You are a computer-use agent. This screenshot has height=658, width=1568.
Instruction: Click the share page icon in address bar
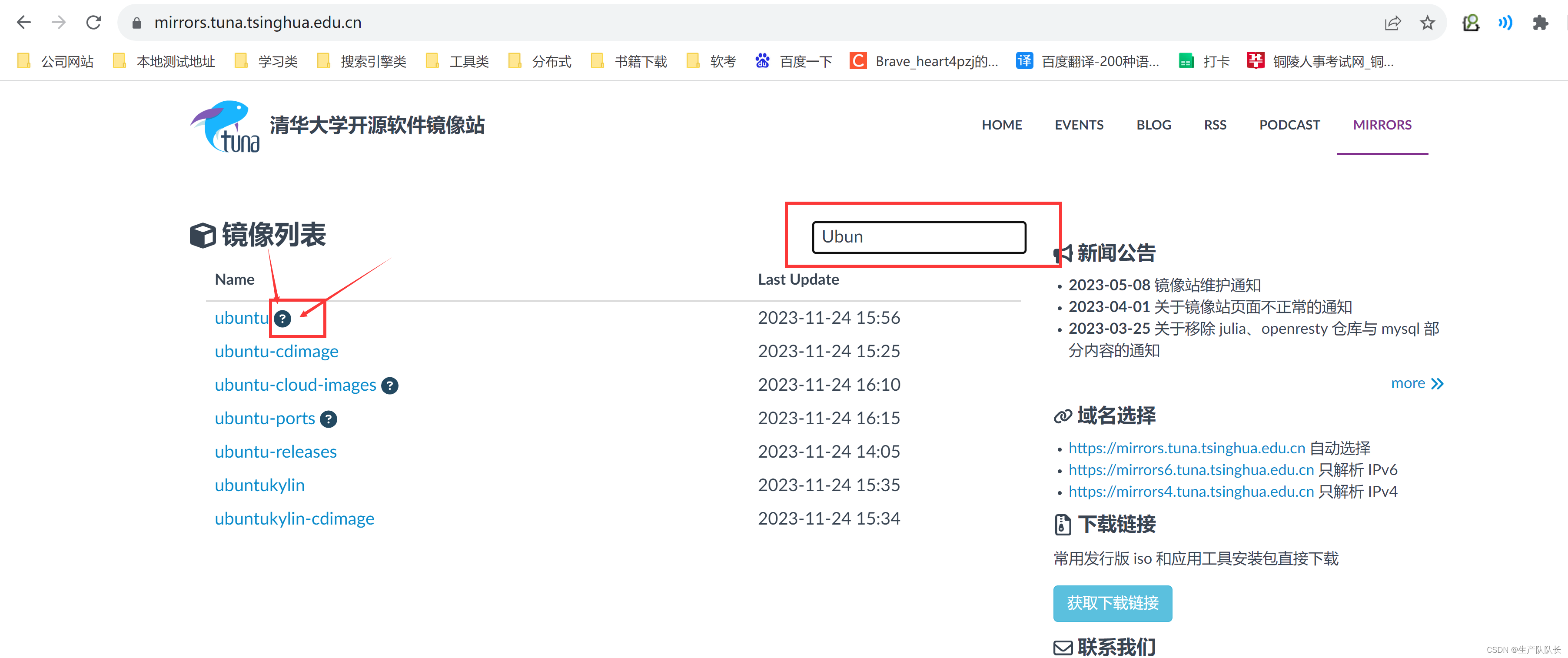click(x=1393, y=23)
